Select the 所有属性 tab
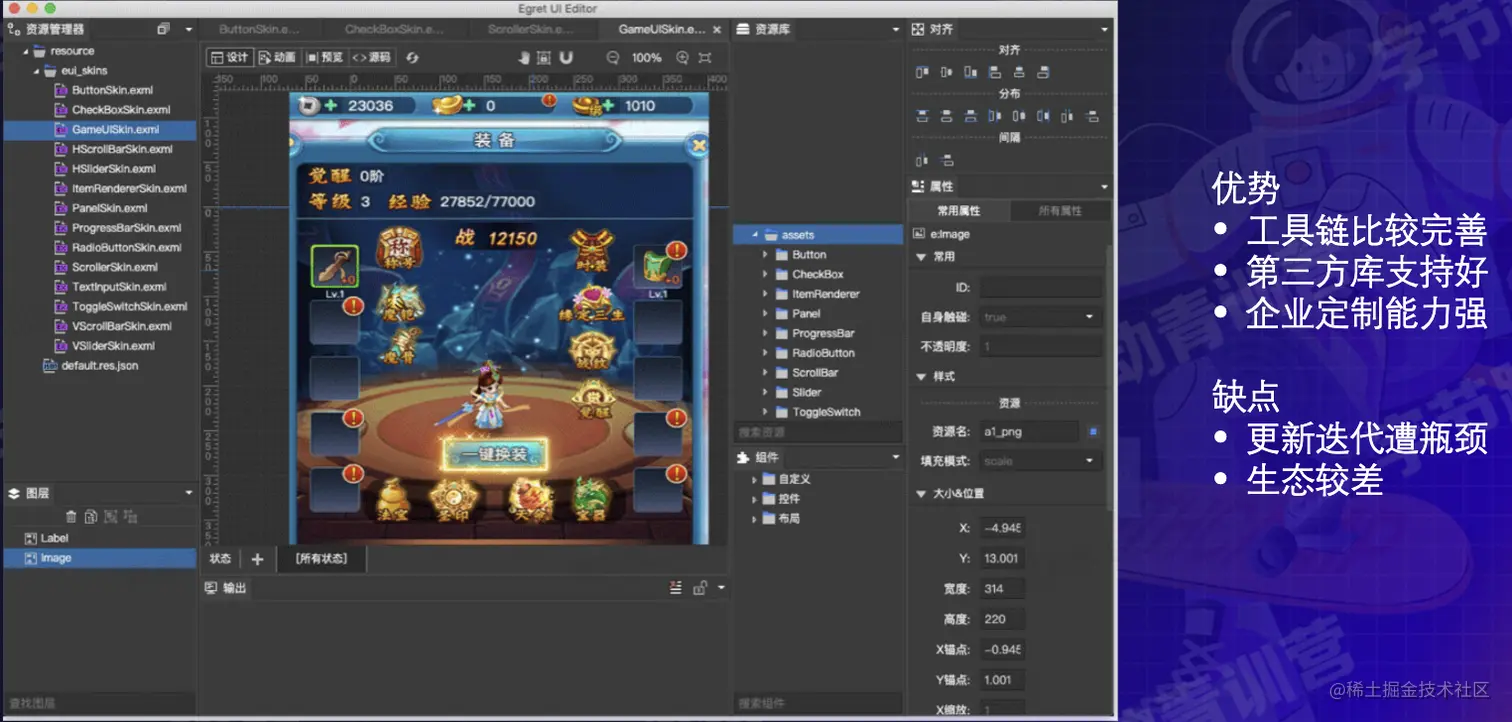This screenshot has width=1512, height=722. coord(1061,211)
